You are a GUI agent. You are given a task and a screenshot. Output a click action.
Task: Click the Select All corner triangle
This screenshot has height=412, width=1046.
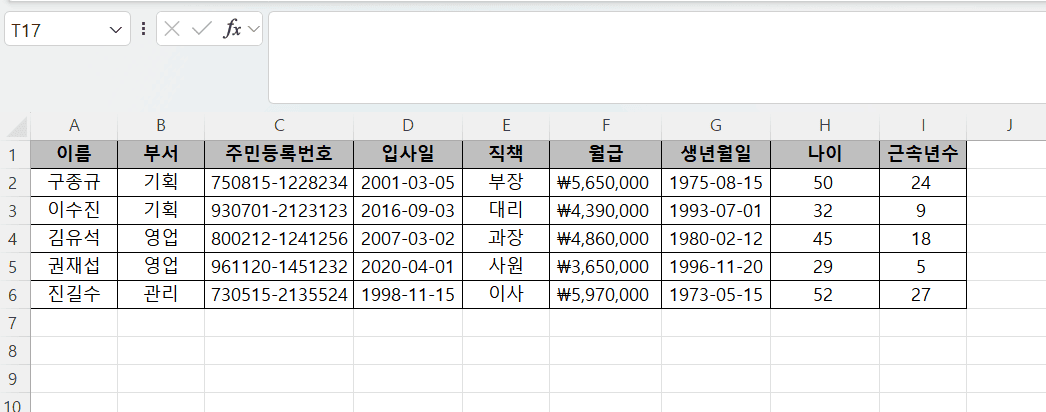[18, 126]
